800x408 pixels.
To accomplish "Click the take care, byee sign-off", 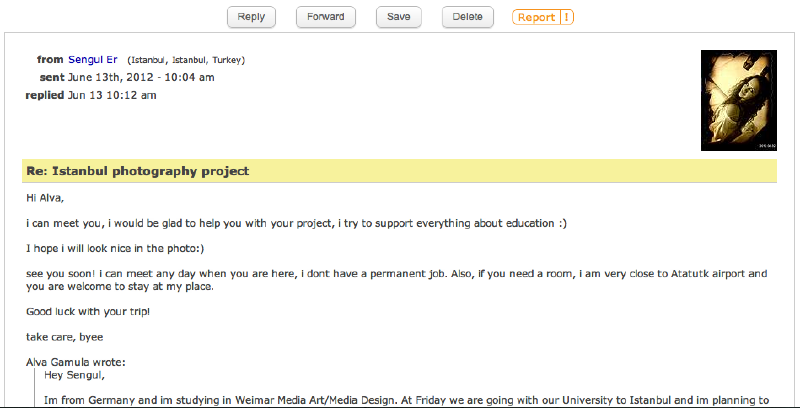I will coord(64,337).
